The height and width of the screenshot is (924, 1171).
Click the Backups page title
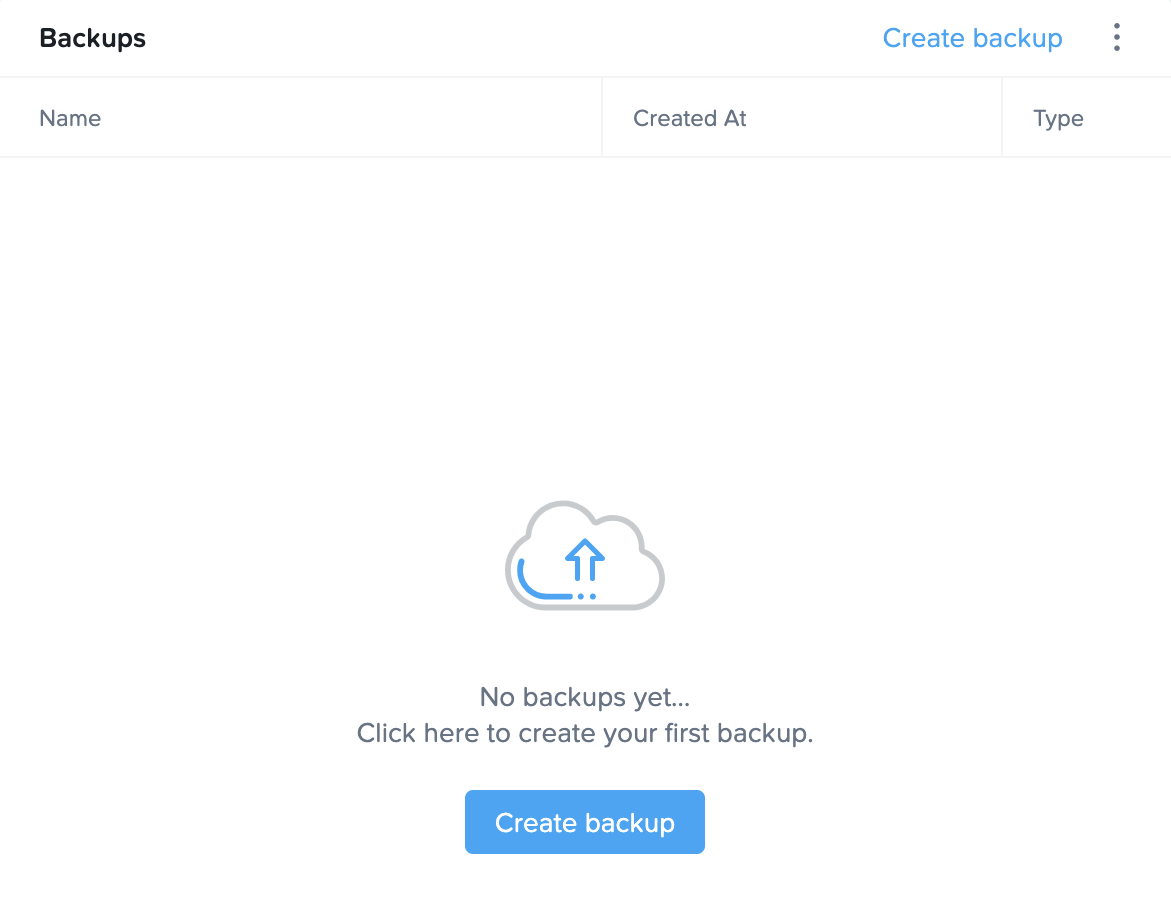[92, 38]
